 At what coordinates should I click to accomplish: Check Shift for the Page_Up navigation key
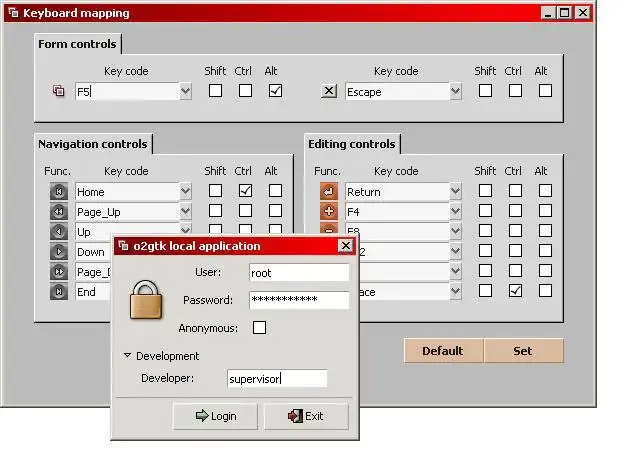[x=215, y=210]
